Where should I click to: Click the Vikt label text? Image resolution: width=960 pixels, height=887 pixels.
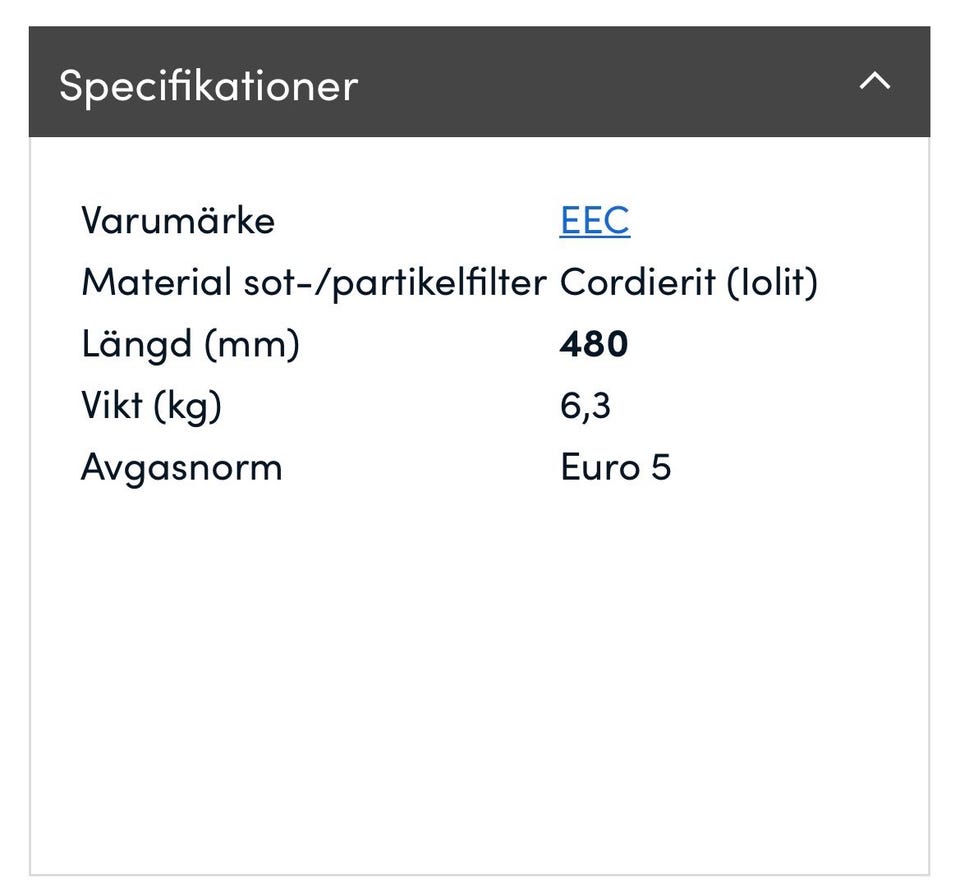coord(107,406)
